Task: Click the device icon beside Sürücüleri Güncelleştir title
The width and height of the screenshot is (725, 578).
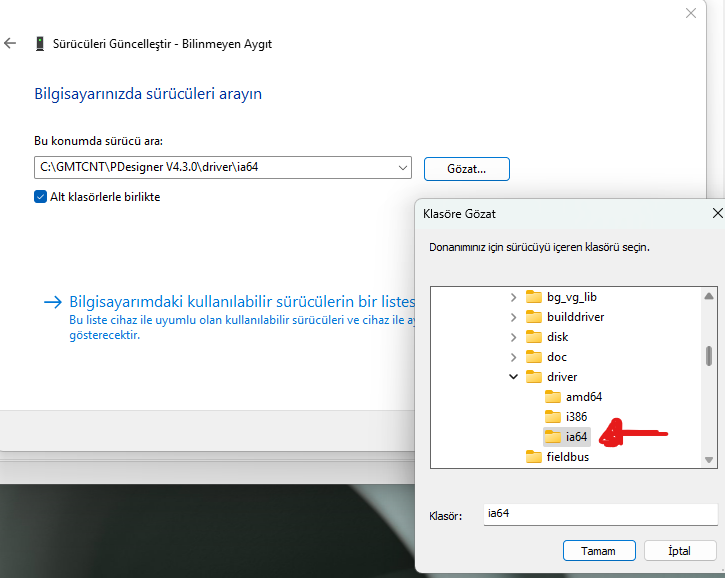Action: click(40, 44)
